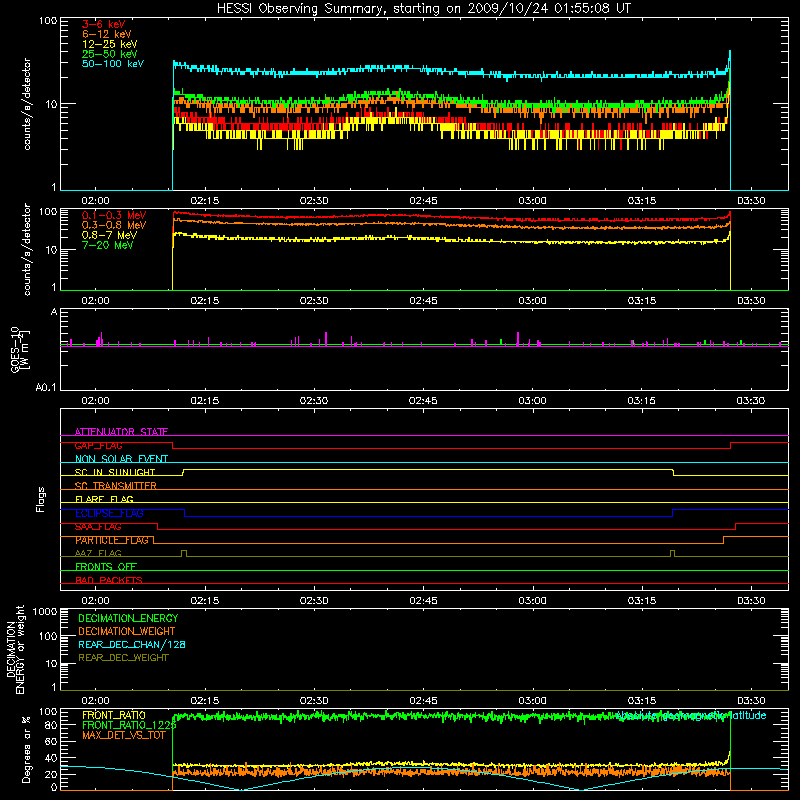Image resolution: width=800 pixels, height=800 pixels.
Task: Click the 0.1-0.3 MeV legend label
Action: pos(114,215)
